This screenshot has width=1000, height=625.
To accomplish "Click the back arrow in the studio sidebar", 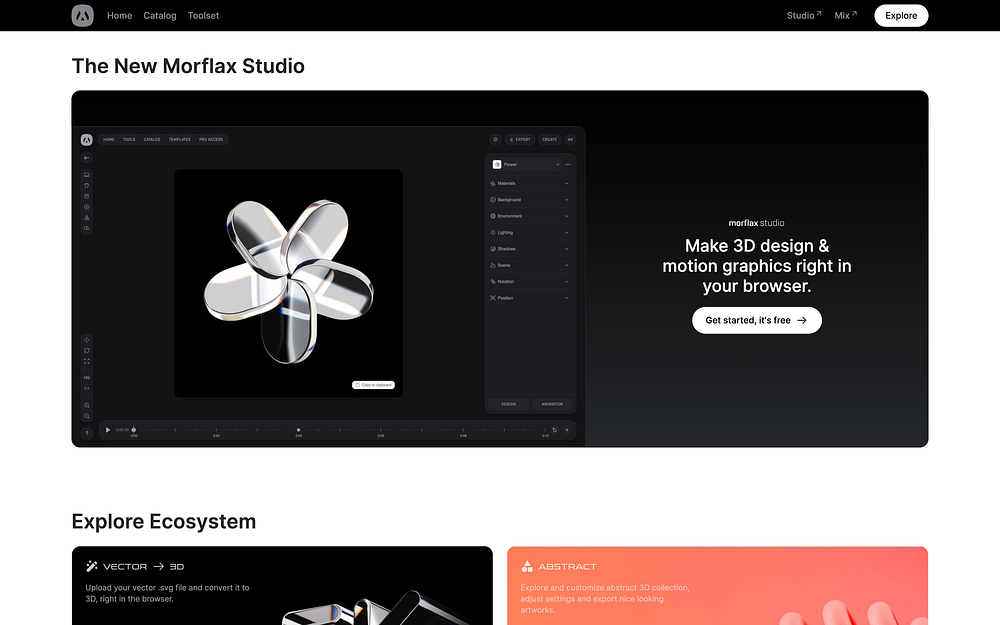I will (x=87, y=158).
